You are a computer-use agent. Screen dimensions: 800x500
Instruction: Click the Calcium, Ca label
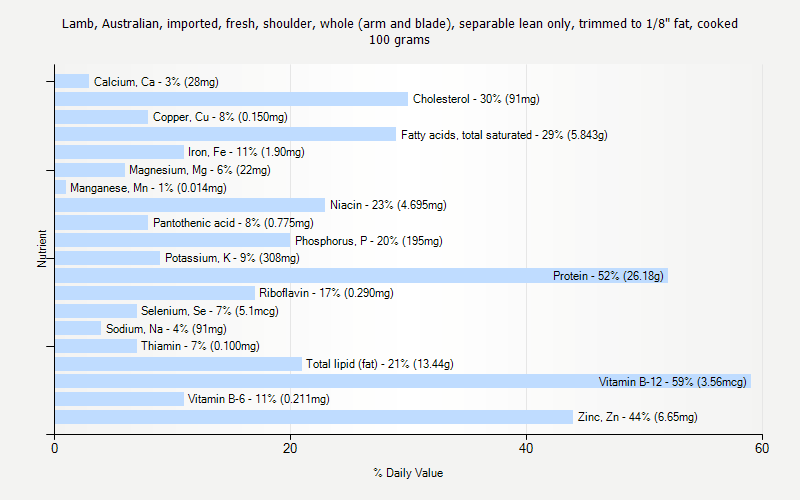pos(156,82)
